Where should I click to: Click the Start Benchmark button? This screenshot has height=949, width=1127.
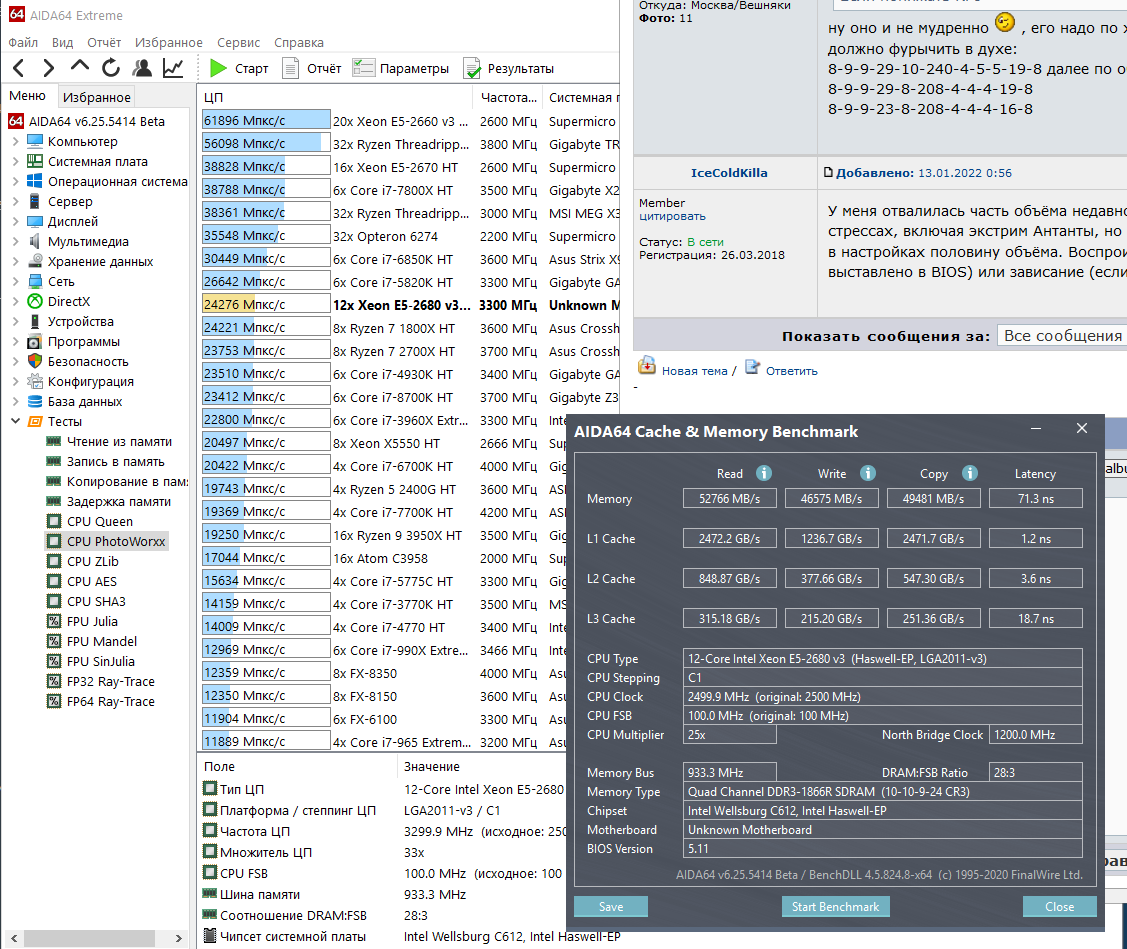(835, 907)
